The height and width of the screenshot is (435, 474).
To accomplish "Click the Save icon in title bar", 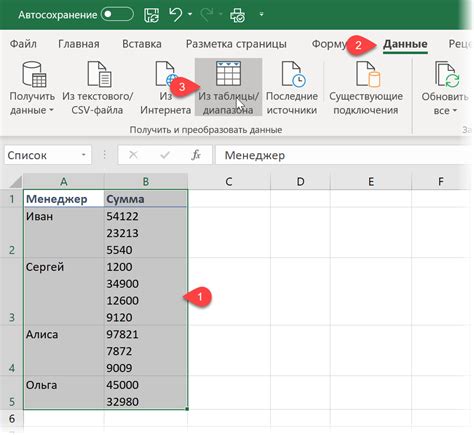I will [152, 15].
